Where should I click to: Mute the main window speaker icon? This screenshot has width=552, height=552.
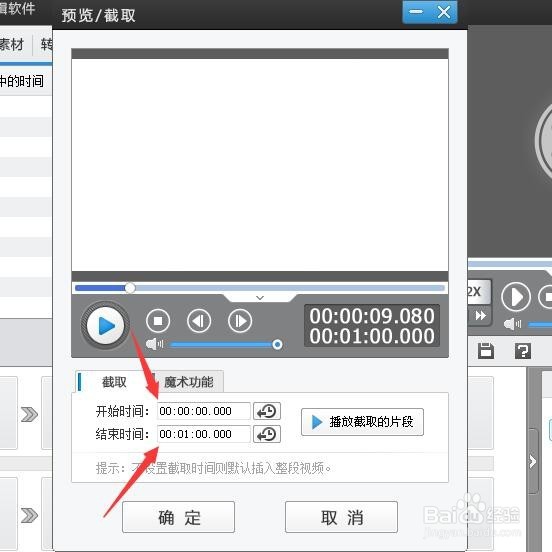point(512,324)
